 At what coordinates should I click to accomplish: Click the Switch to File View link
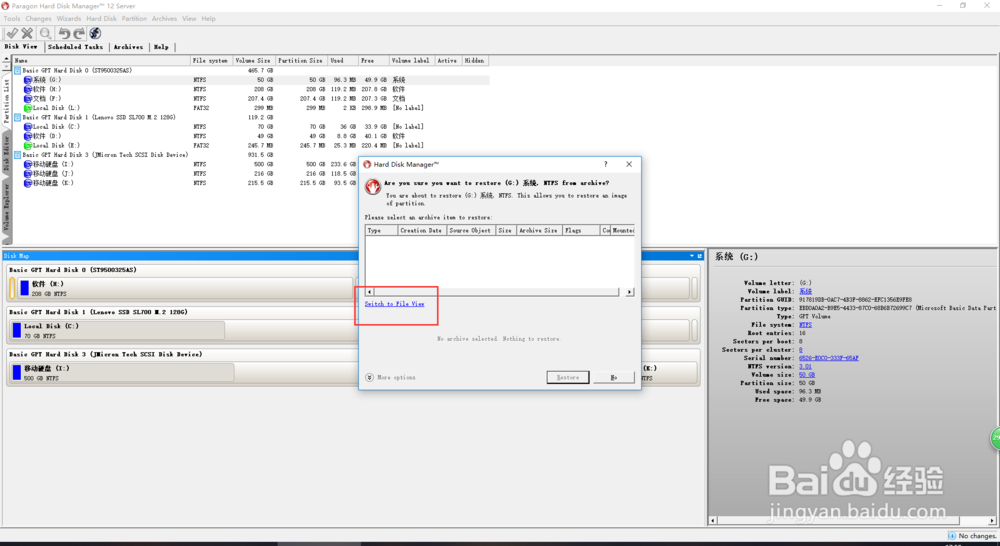coord(394,304)
